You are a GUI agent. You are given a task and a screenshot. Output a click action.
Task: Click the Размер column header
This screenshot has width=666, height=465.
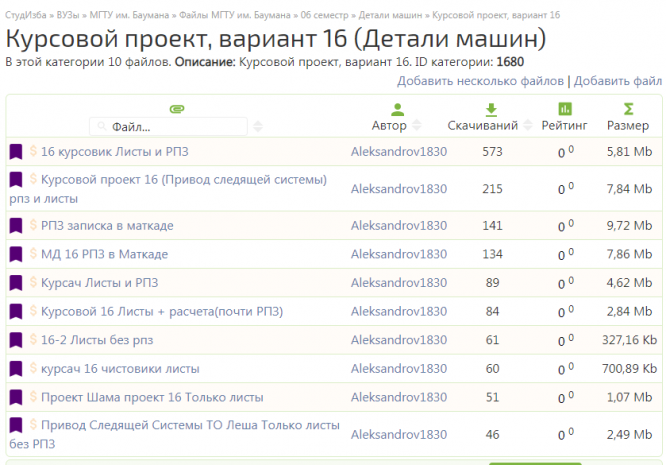tap(628, 125)
